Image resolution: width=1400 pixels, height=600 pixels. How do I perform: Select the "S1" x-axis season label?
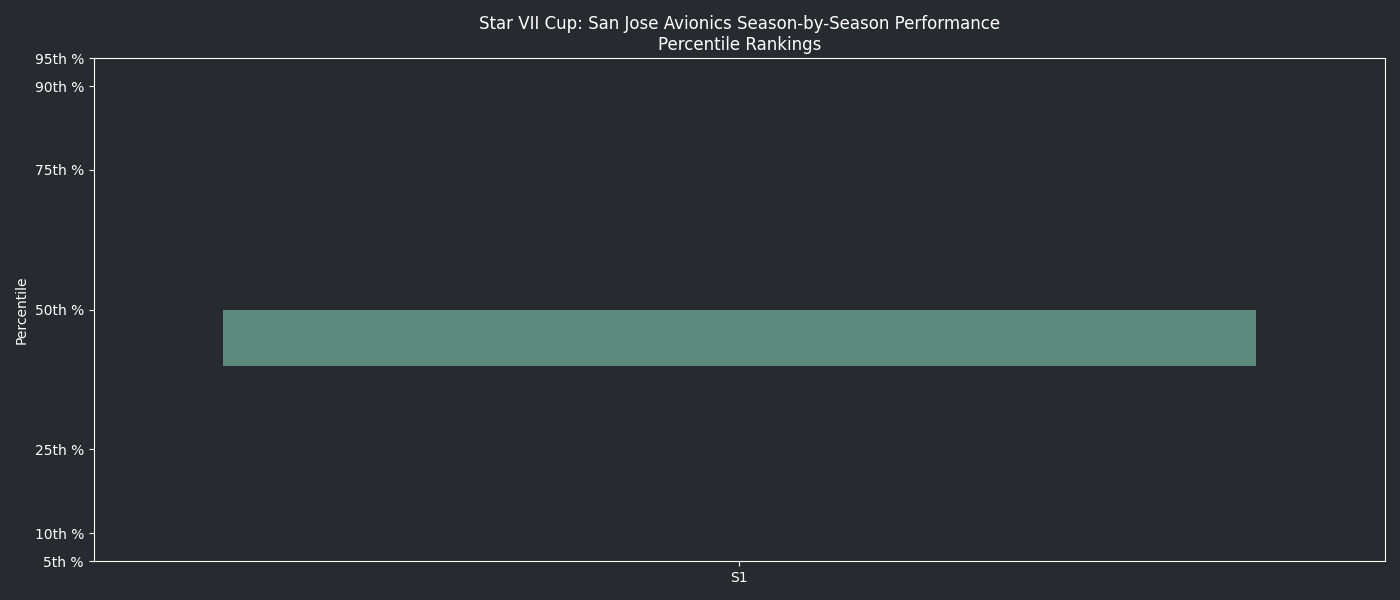point(739,578)
